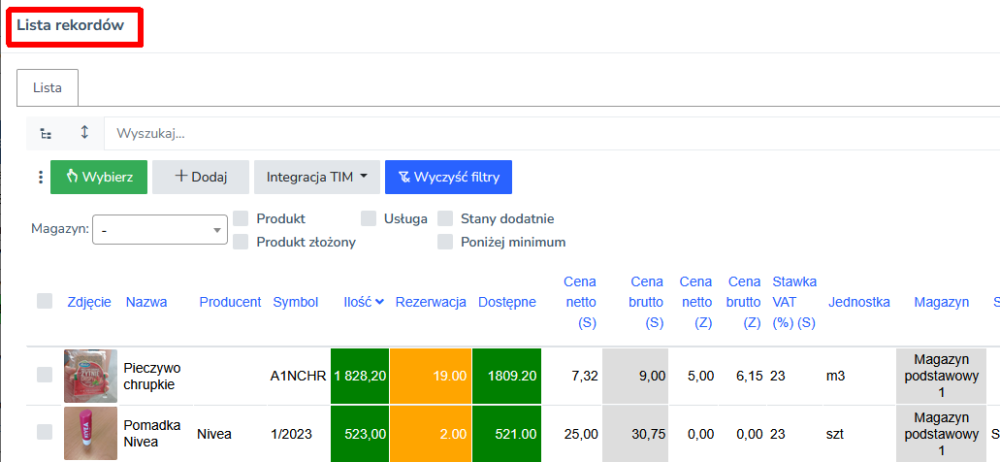Click the tree hierarchy view icon
Screen dimensions: 1000x462
pyautogui.click(x=46, y=133)
